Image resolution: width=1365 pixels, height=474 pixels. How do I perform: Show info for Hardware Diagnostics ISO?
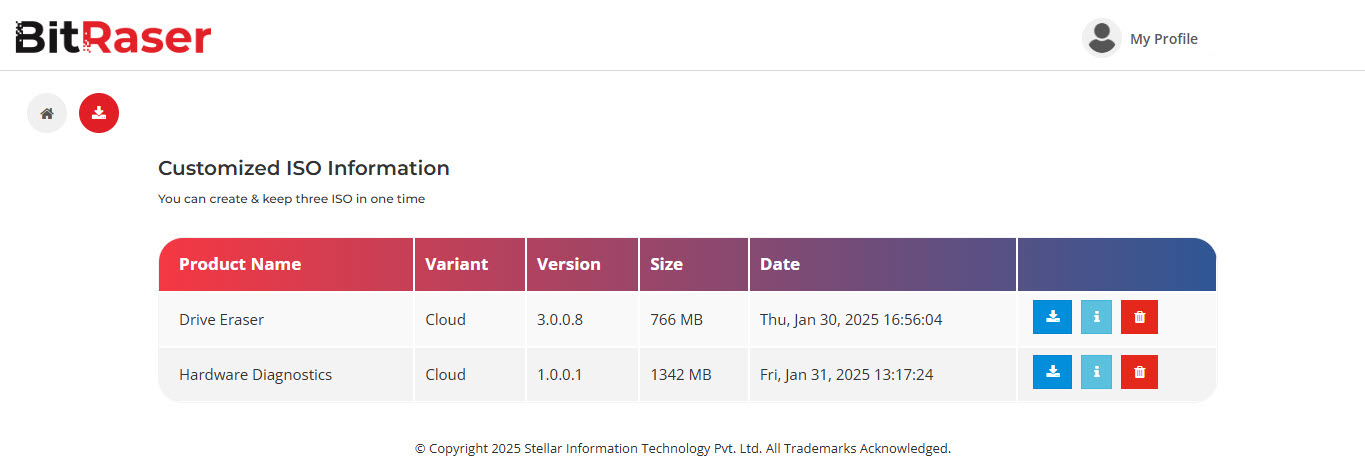(1096, 372)
